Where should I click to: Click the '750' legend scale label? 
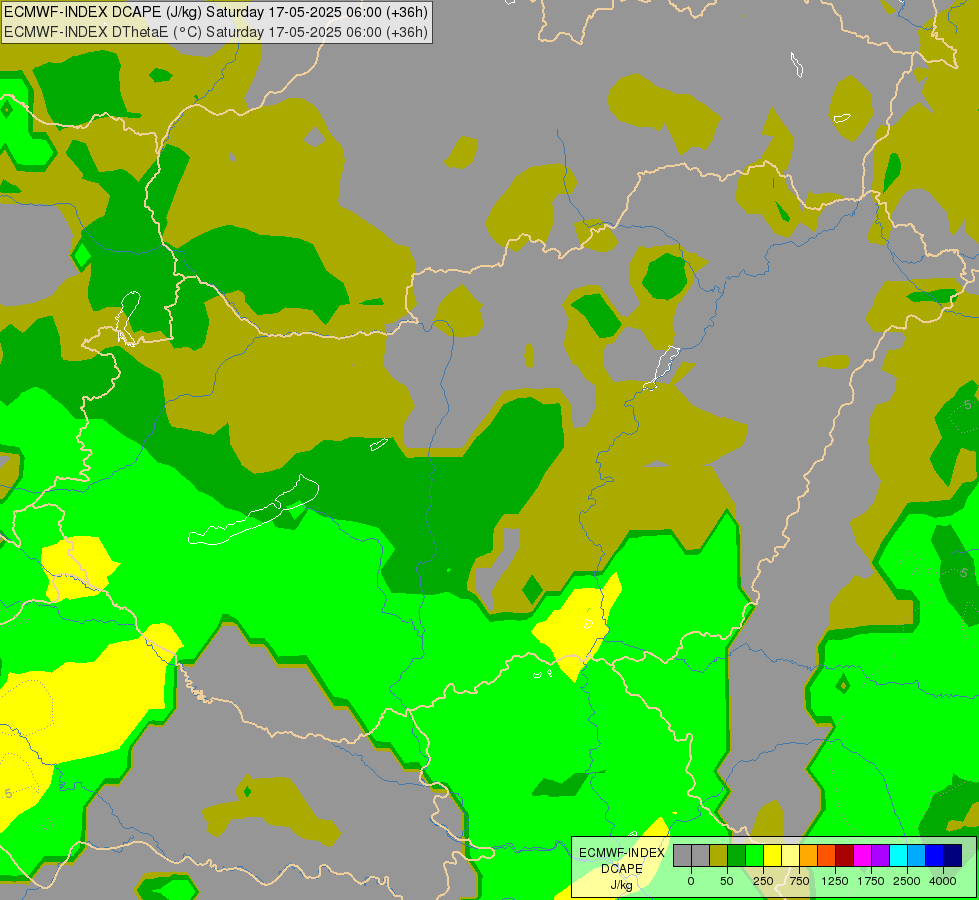click(799, 881)
